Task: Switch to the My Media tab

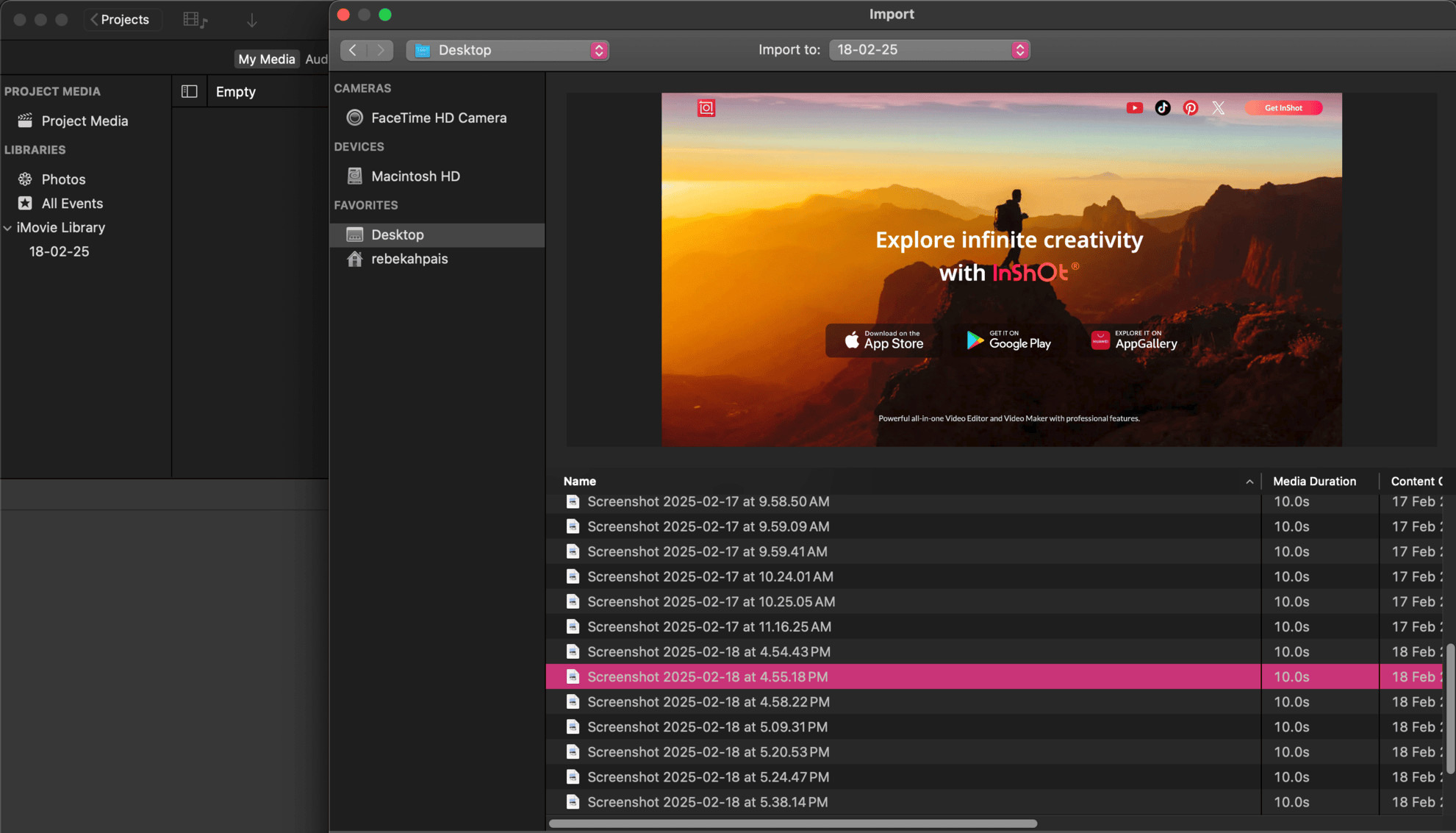Action: point(266,59)
